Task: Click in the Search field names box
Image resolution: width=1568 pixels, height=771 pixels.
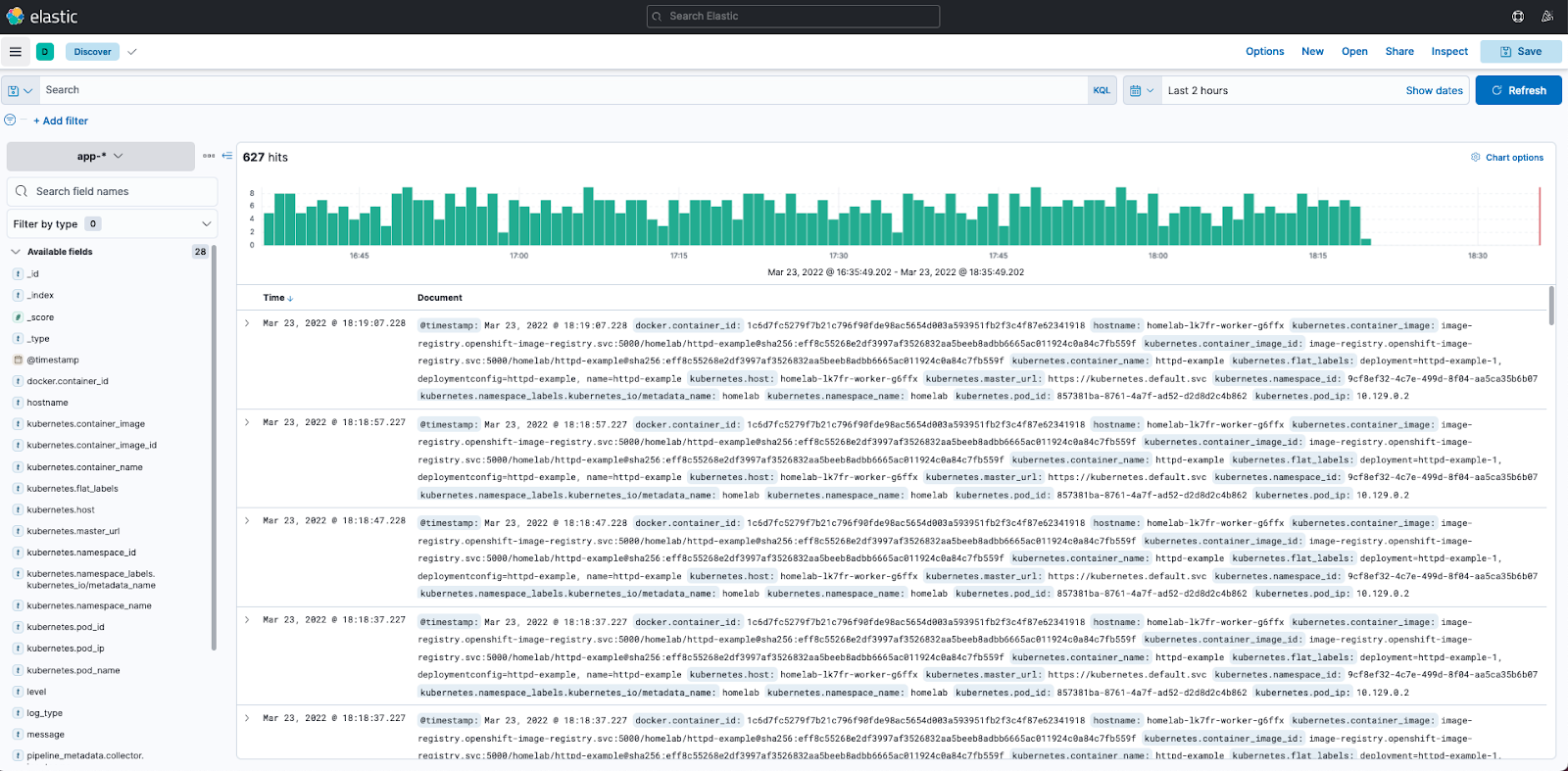Action: point(113,192)
